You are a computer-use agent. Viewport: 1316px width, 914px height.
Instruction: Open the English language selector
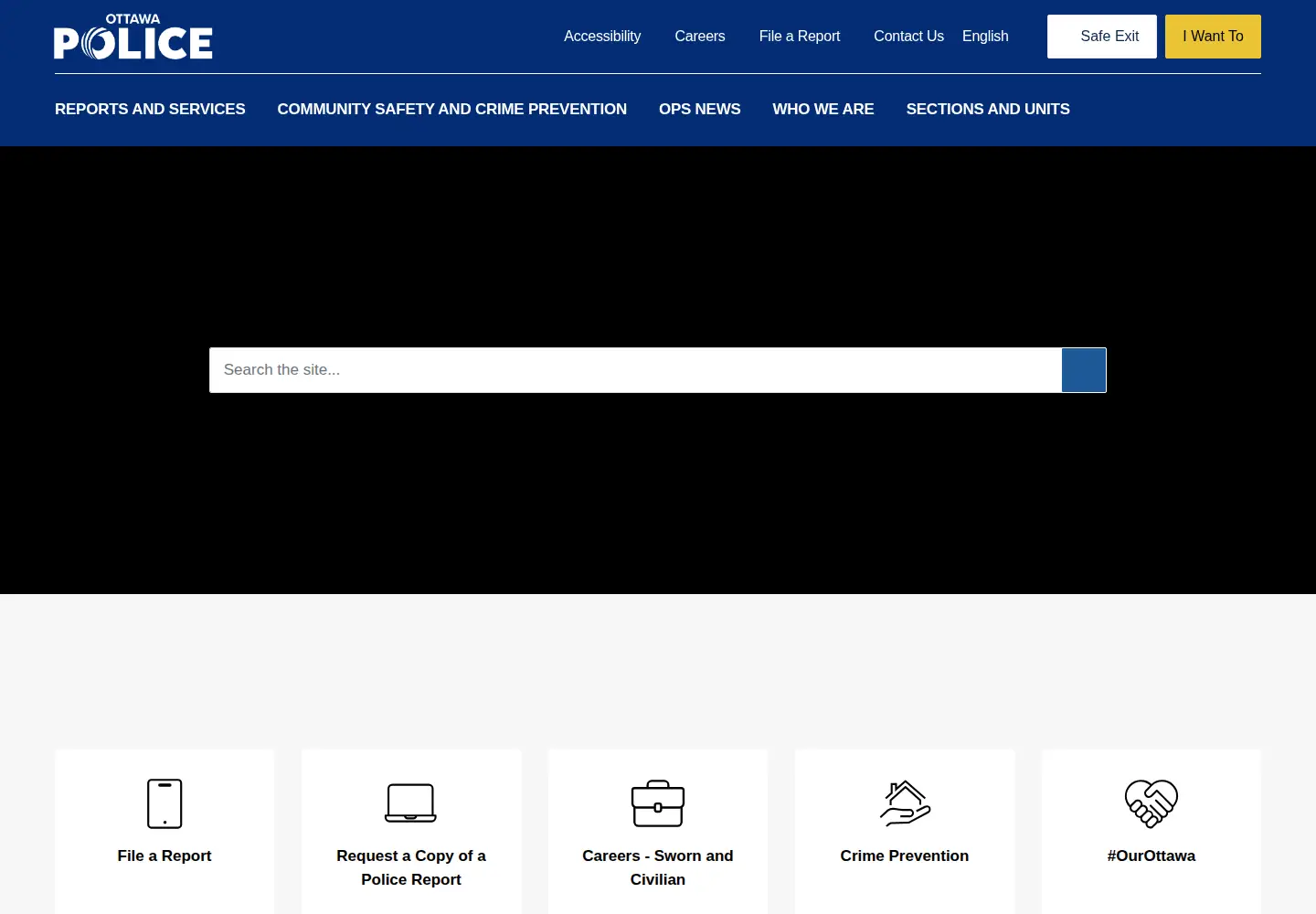pos(985,37)
